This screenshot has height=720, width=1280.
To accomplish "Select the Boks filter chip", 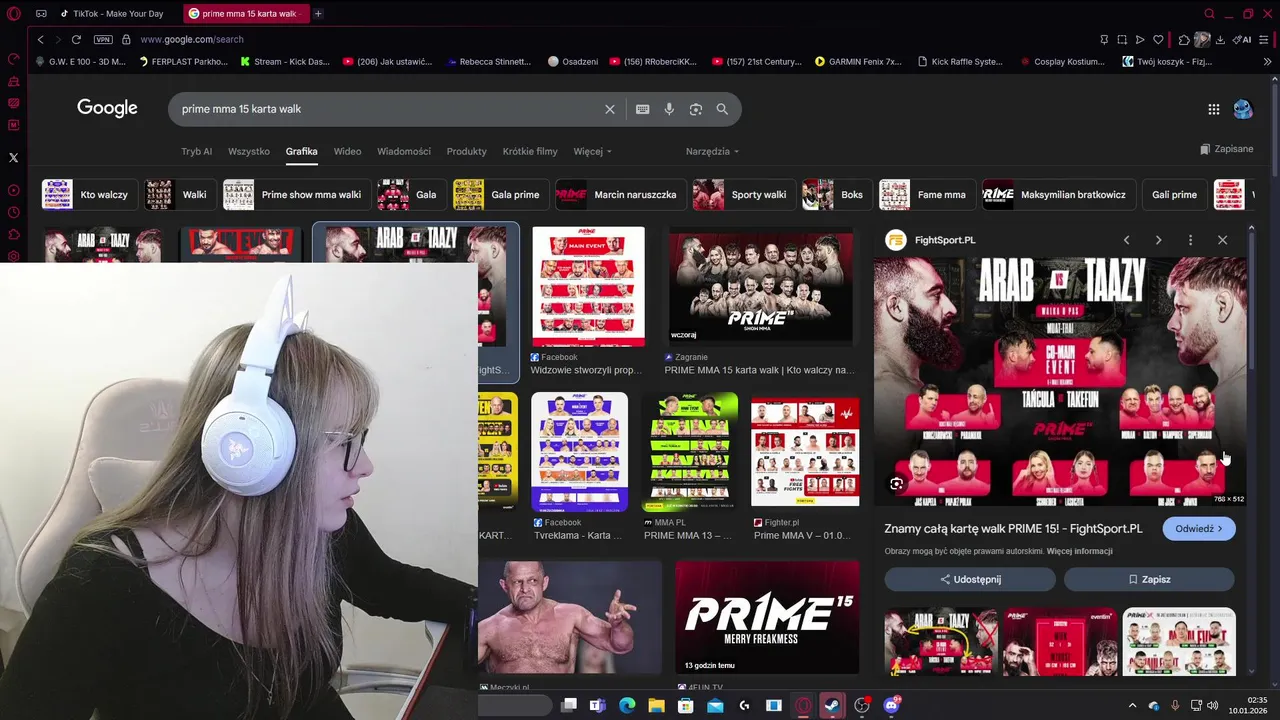I will click(836, 195).
